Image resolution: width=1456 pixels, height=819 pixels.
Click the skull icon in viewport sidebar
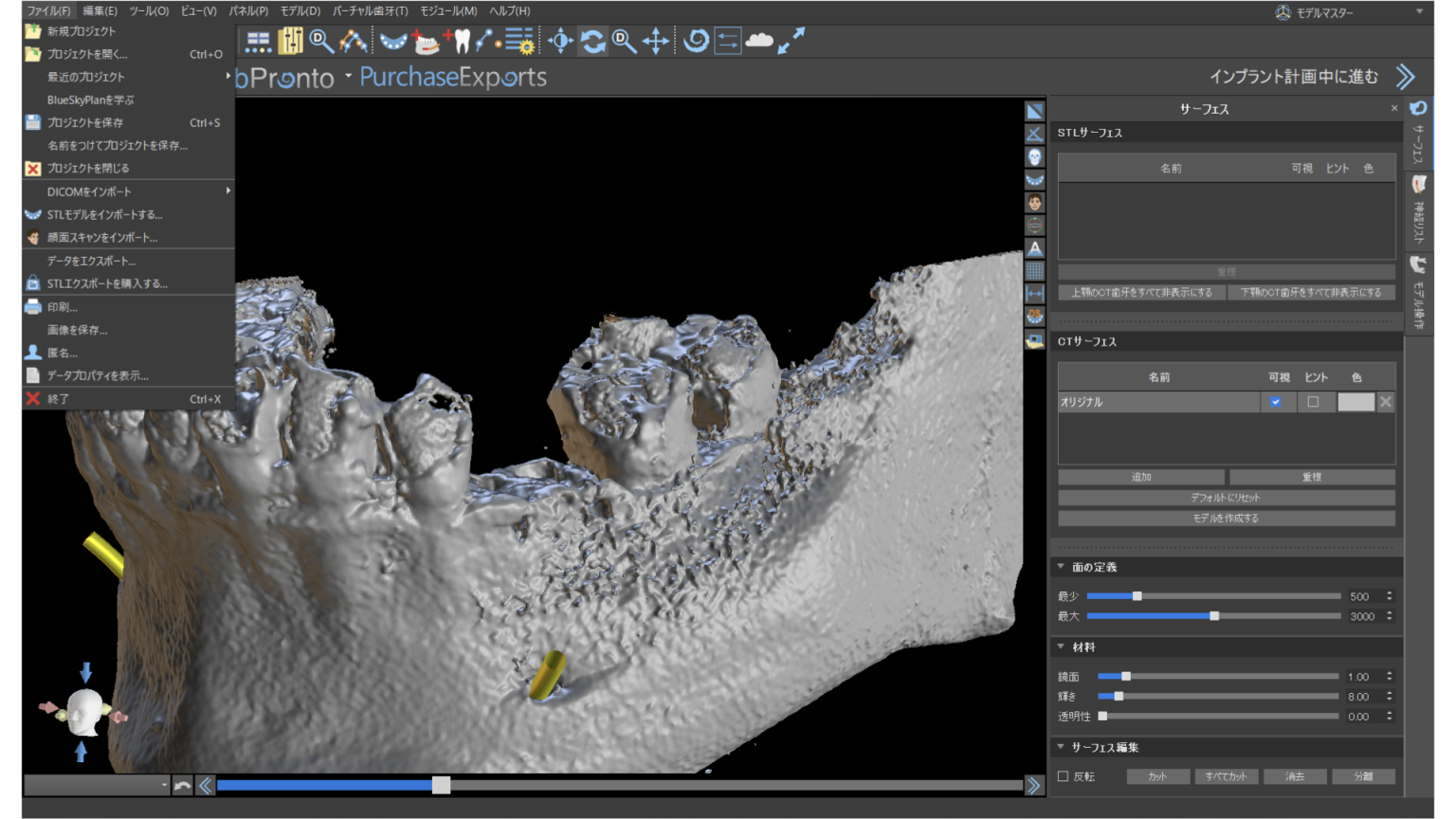1034,157
